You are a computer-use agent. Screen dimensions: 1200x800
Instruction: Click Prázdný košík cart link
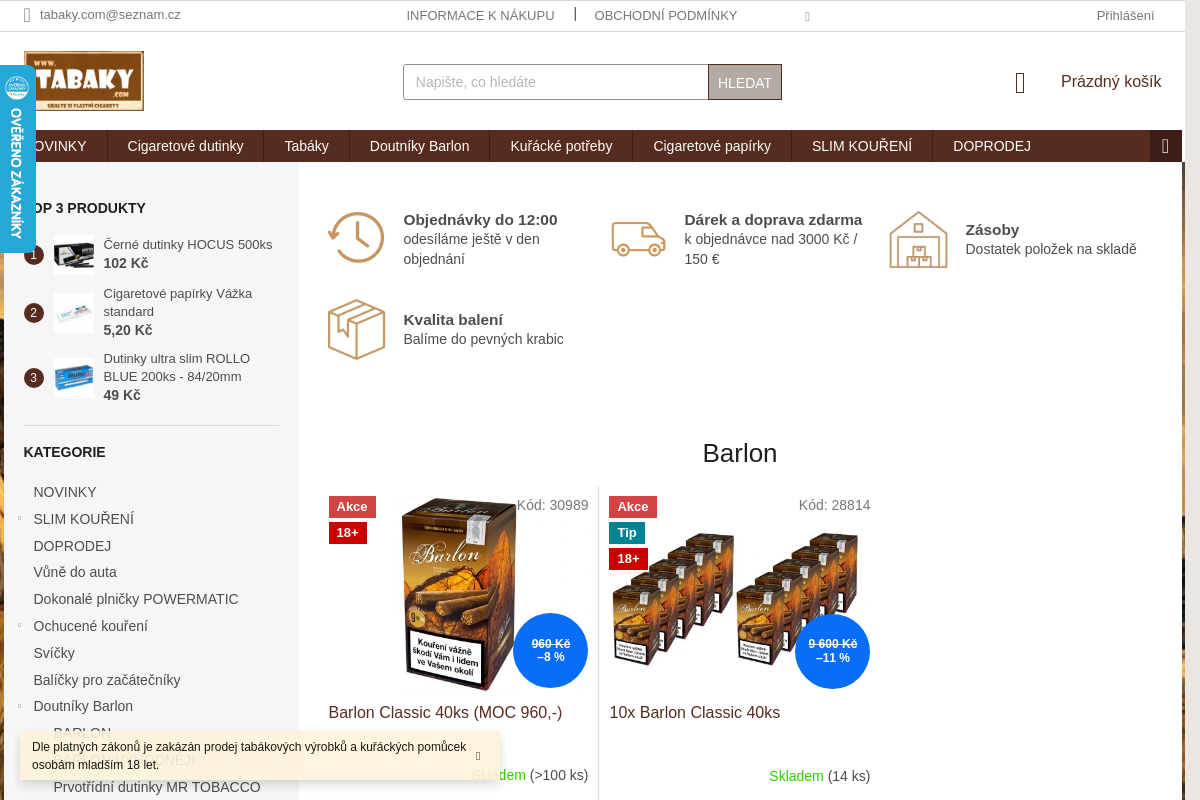(1111, 82)
